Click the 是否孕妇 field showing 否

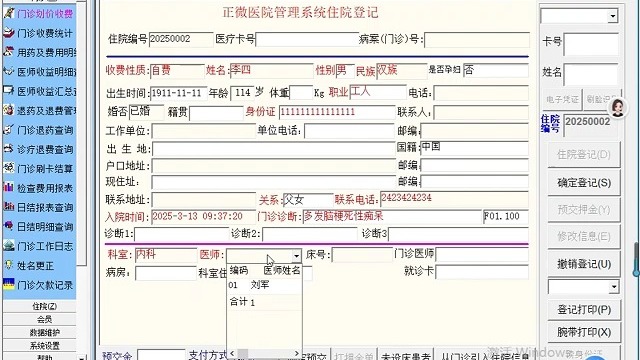[x=496, y=70]
